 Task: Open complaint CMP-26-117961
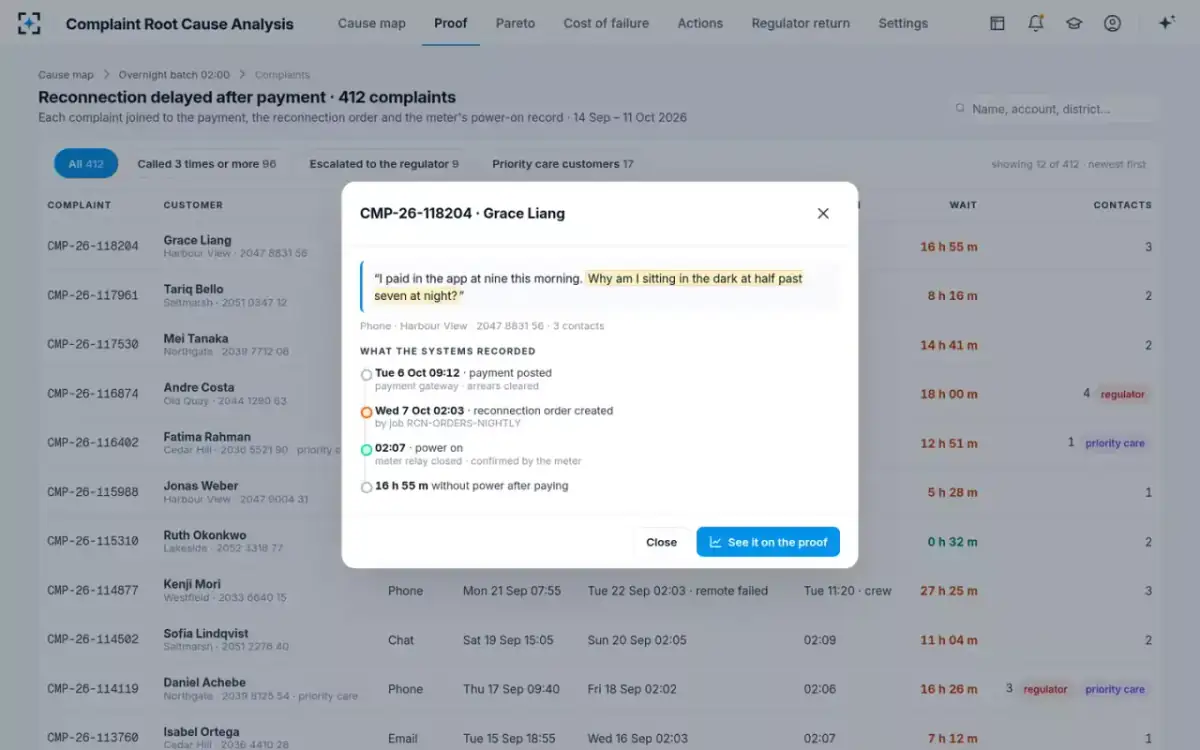[93, 296]
